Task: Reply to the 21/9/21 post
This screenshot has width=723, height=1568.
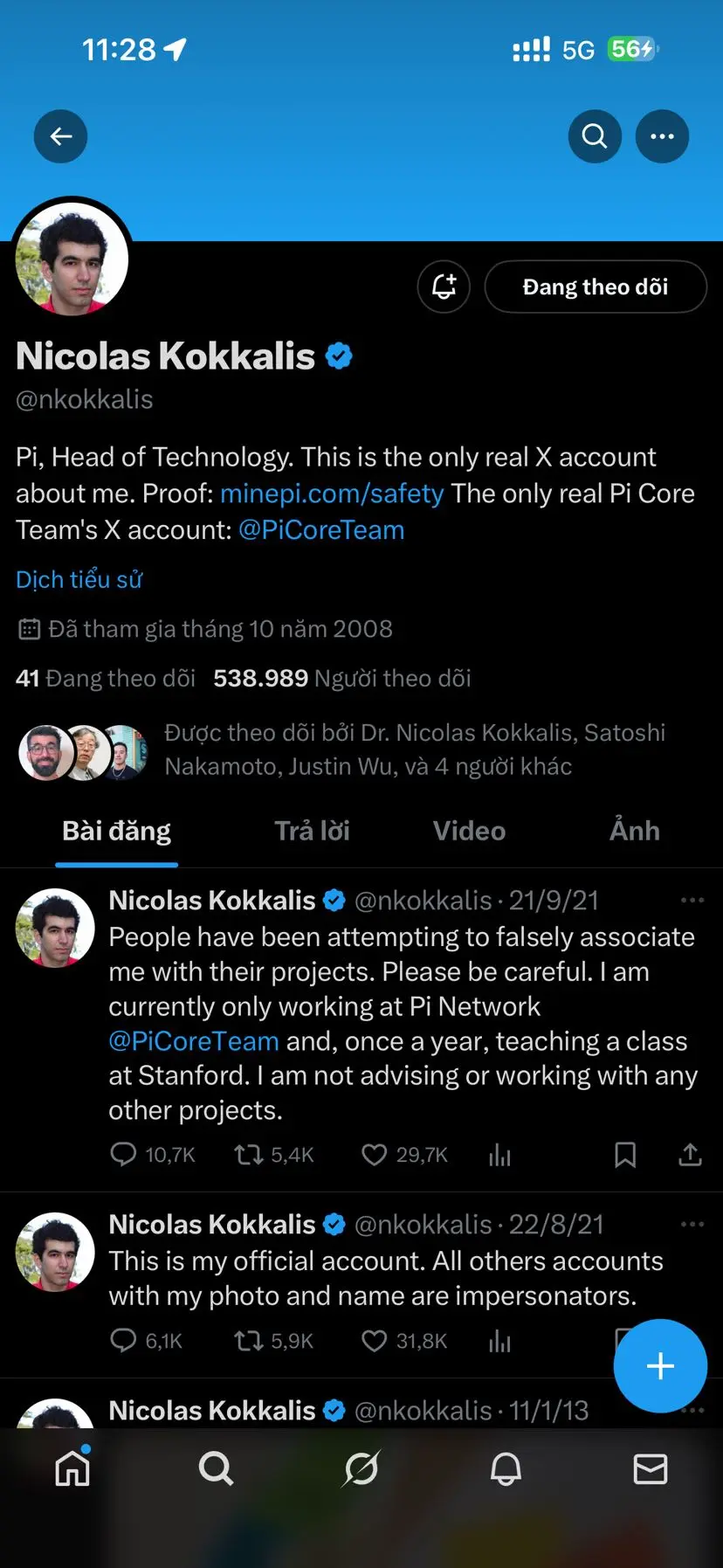Action: pyautogui.click(x=123, y=1155)
